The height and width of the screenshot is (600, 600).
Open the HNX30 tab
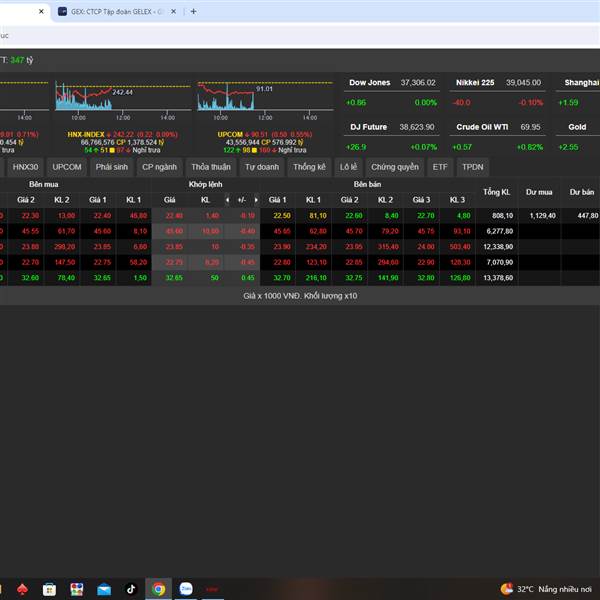coord(25,167)
